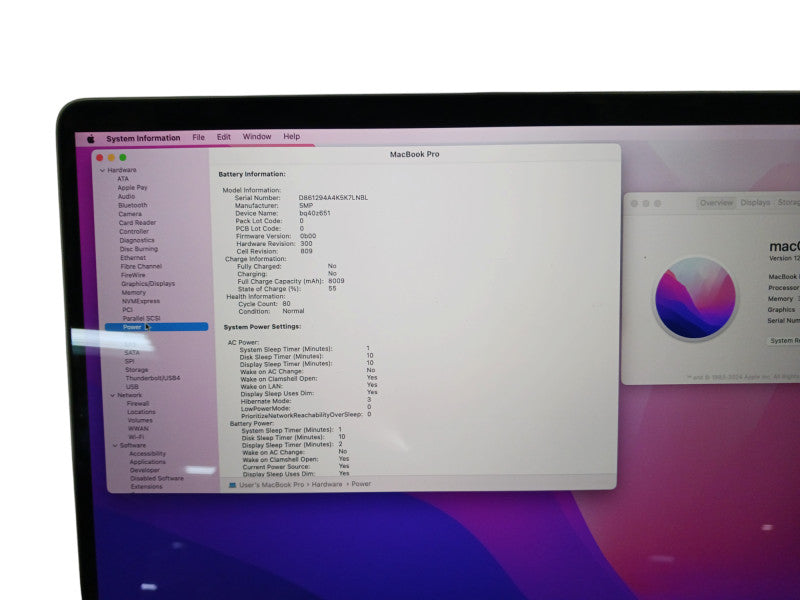
Task: Click the Cycle Count value 80
Action: click(286, 304)
